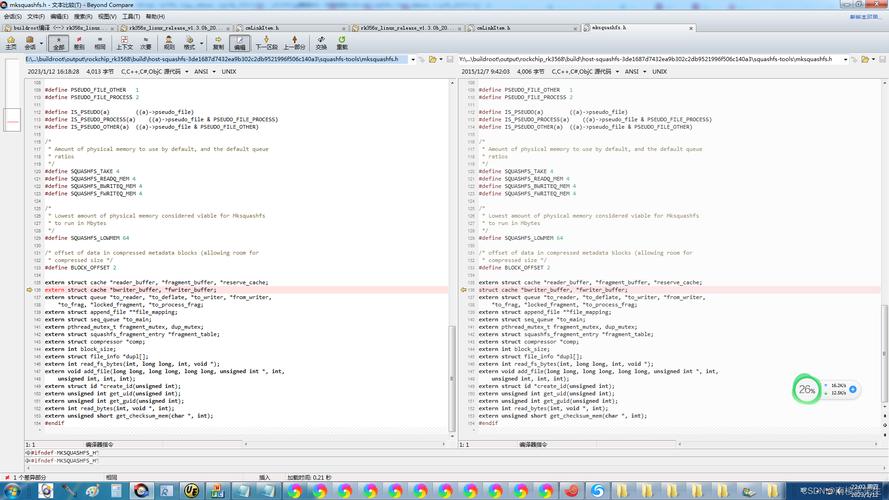Open the 帮助(H) menu

[155, 16]
